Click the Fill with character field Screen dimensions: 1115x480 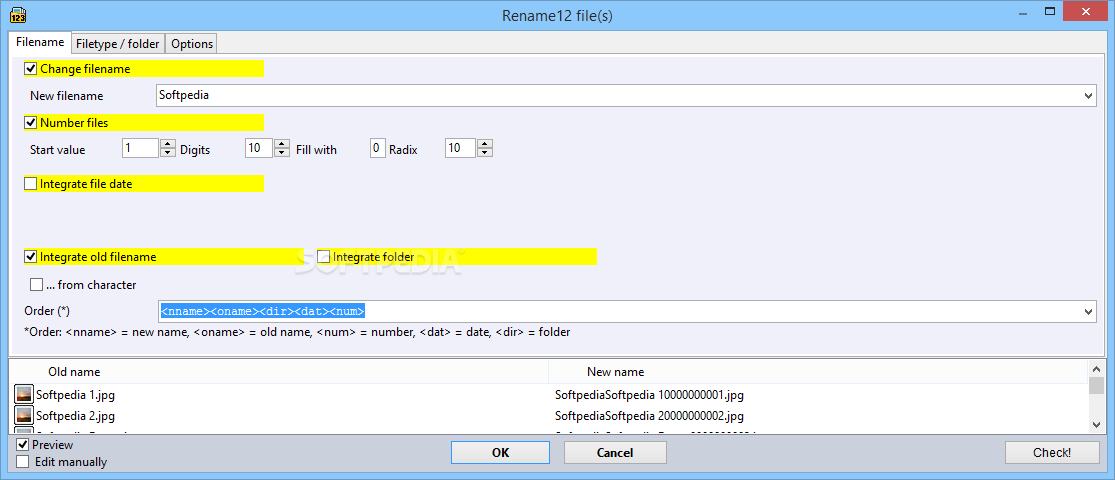(x=378, y=148)
